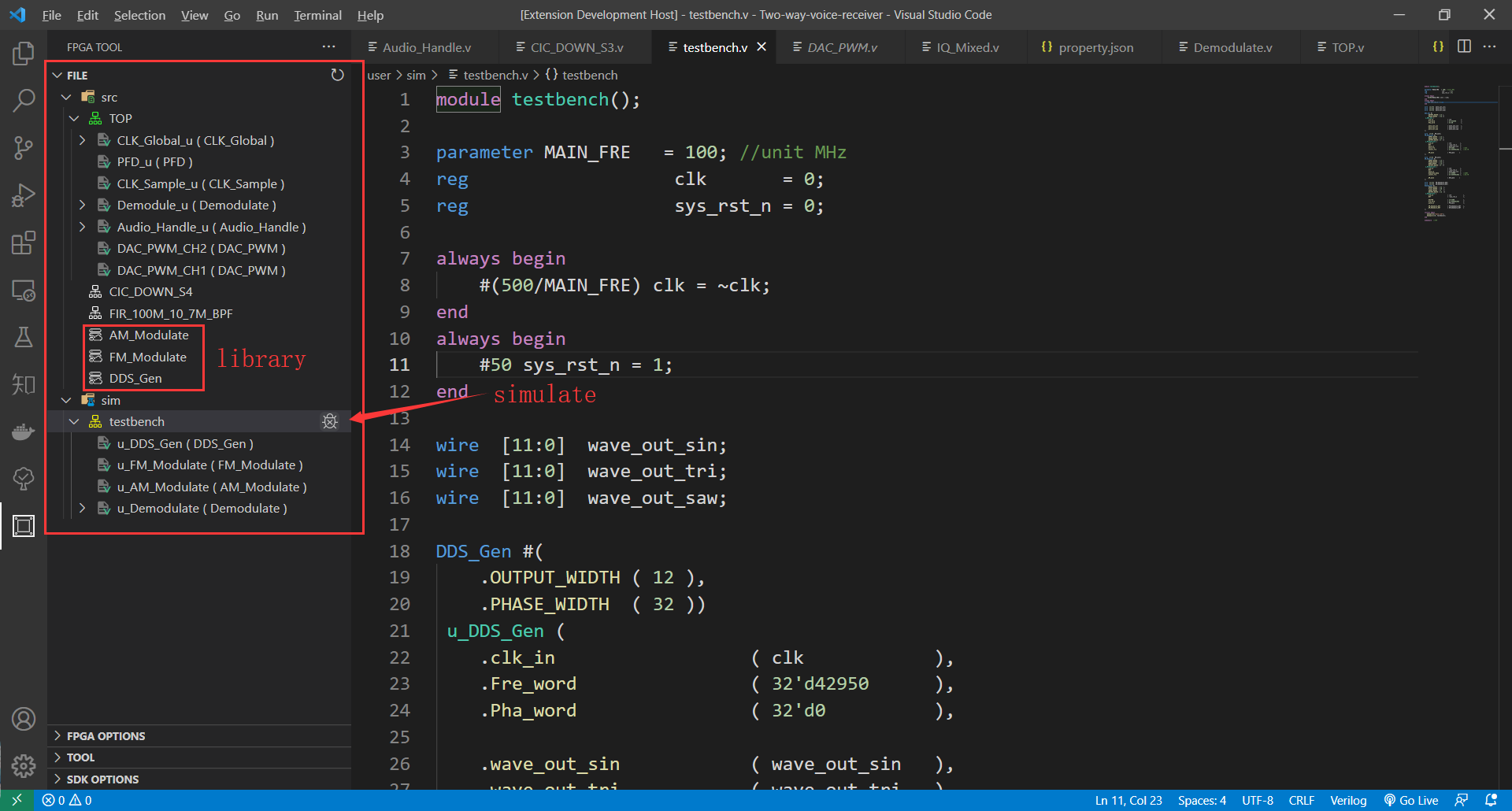Open FPGA TOOL panel more actions
The width and height of the screenshot is (1512, 811).
click(x=328, y=47)
